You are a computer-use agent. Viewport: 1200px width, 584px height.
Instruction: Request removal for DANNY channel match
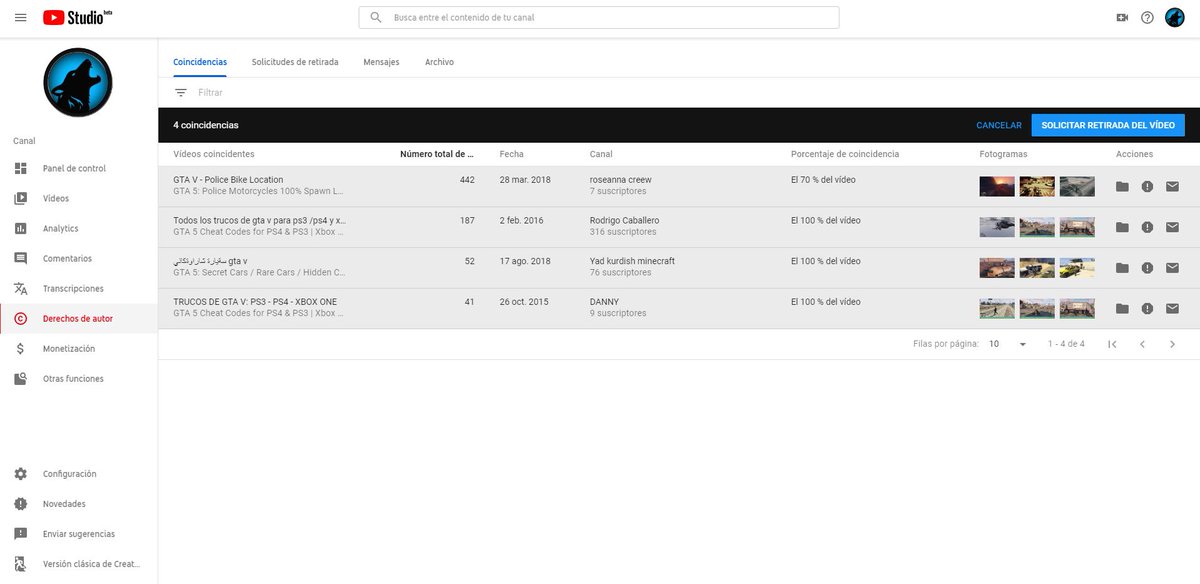coord(1147,308)
